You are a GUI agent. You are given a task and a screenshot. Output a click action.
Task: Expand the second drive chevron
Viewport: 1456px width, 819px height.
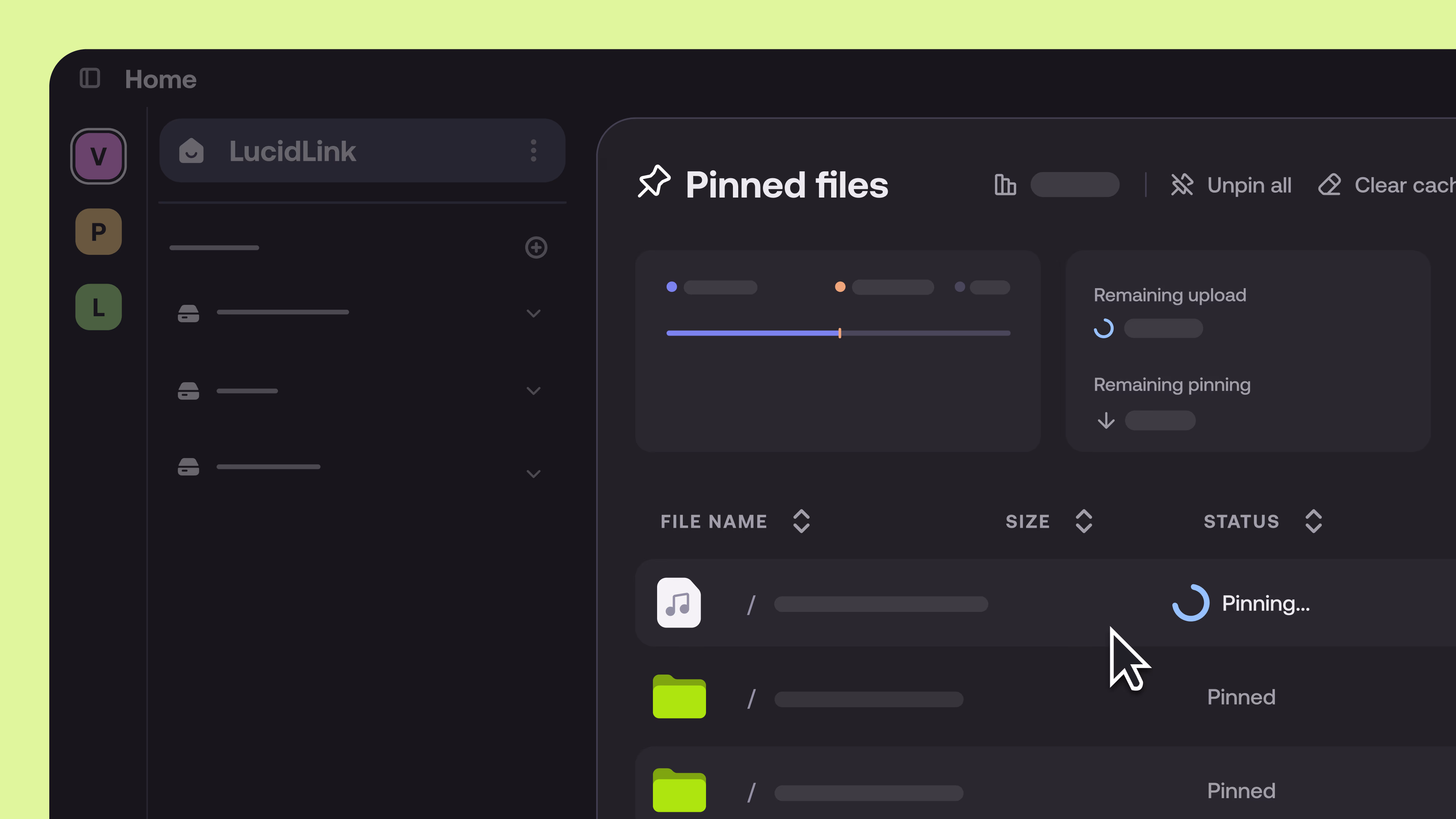(x=533, y=391)
